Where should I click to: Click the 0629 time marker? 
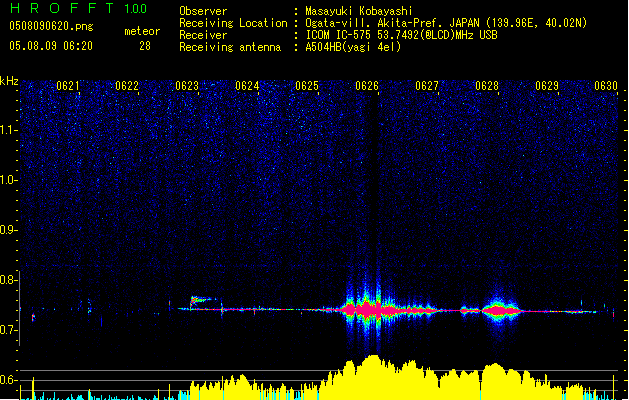[547, 86]
